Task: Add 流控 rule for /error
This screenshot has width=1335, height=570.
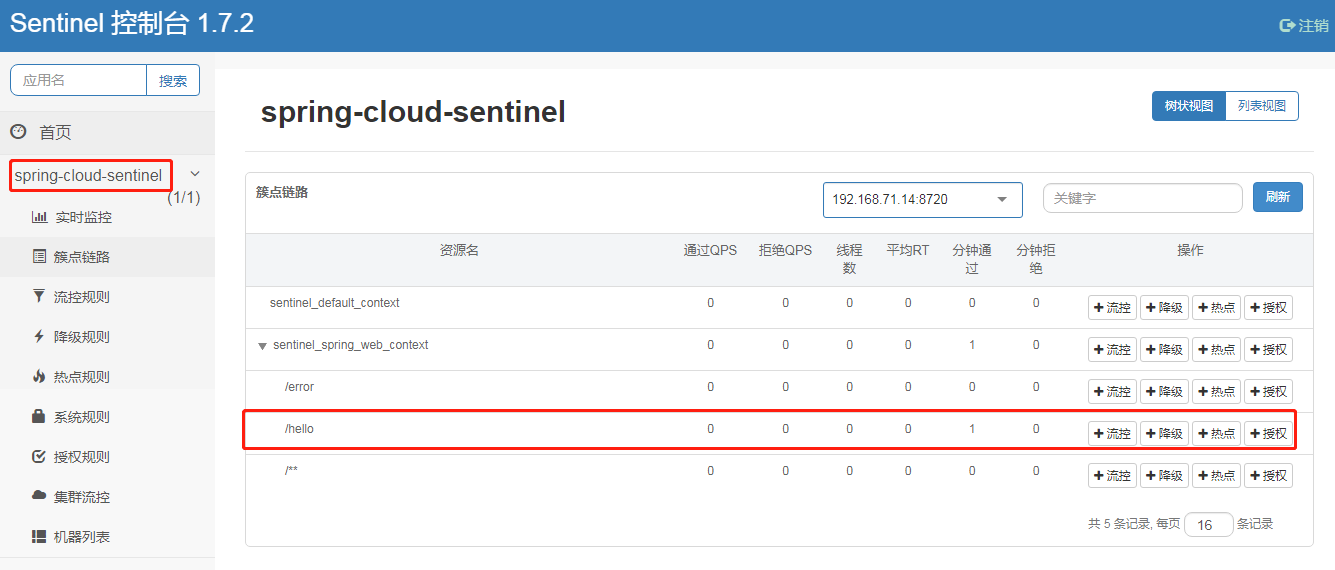Action: tap(1112, 392)
